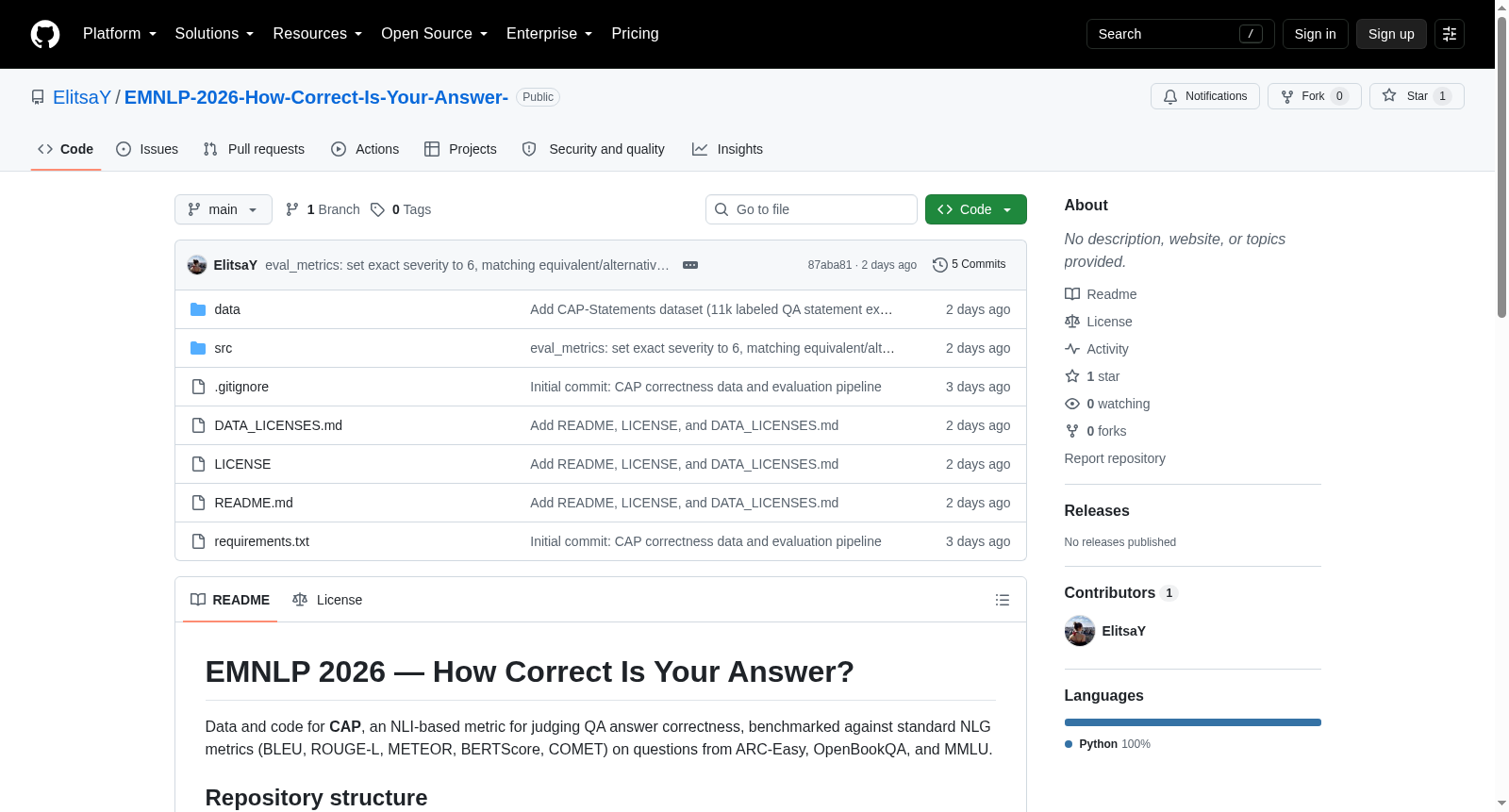Open the EMNLP-2026-How-Correct-Is-Your-Answer- repository link
Screen dimensions: 1509x812
(x=316, y=97)
